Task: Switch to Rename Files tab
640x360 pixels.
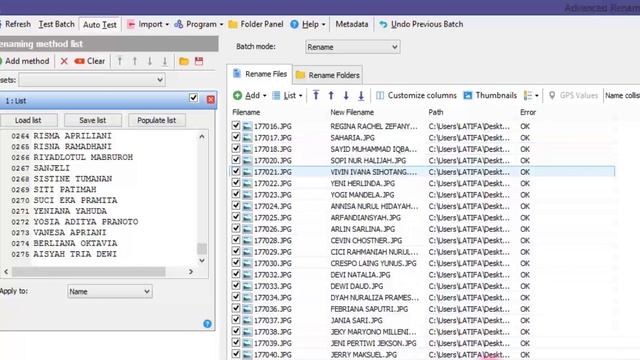Action: coord(260,74)
